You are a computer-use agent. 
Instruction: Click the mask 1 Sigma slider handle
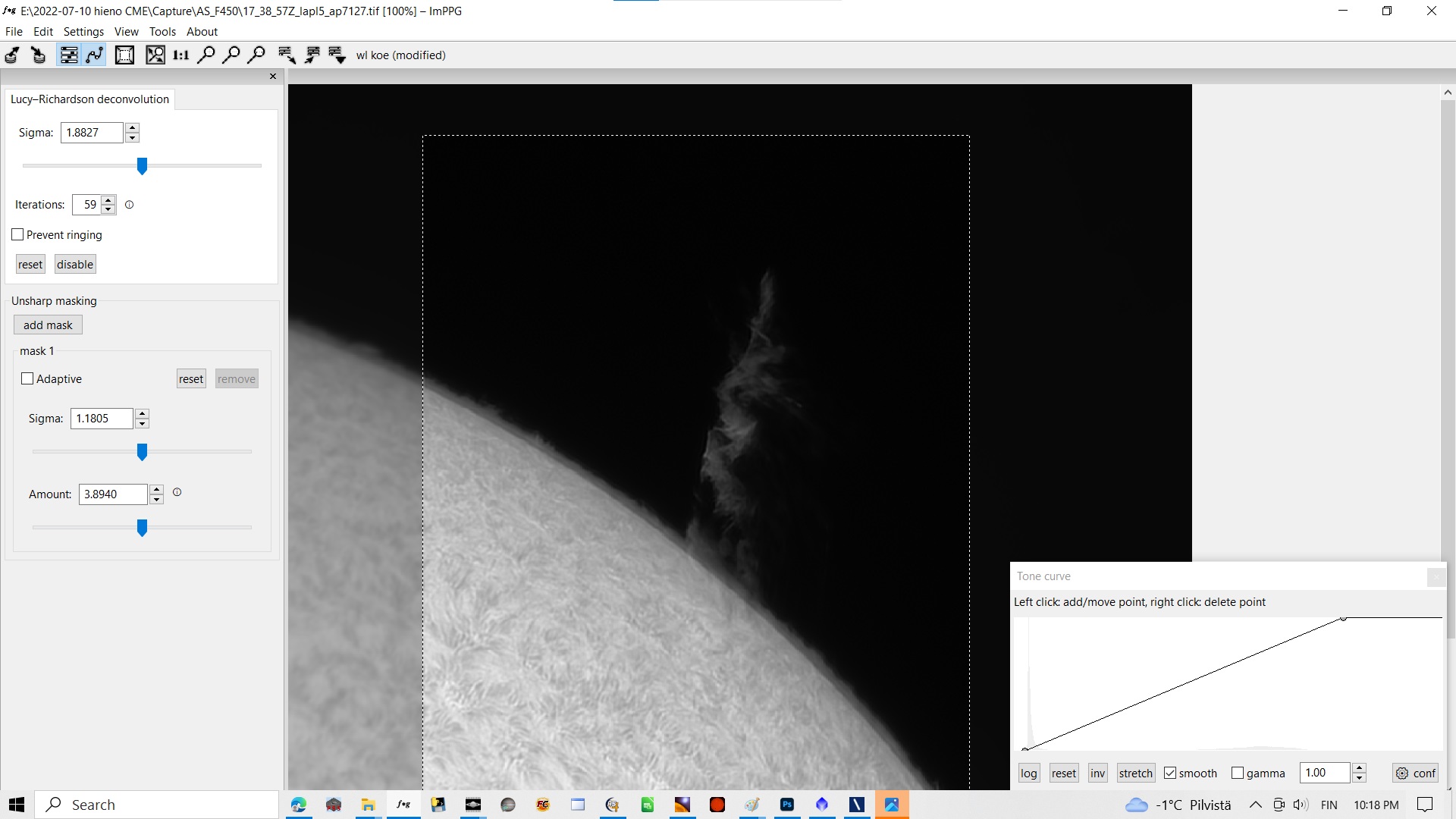click(142, 452)
